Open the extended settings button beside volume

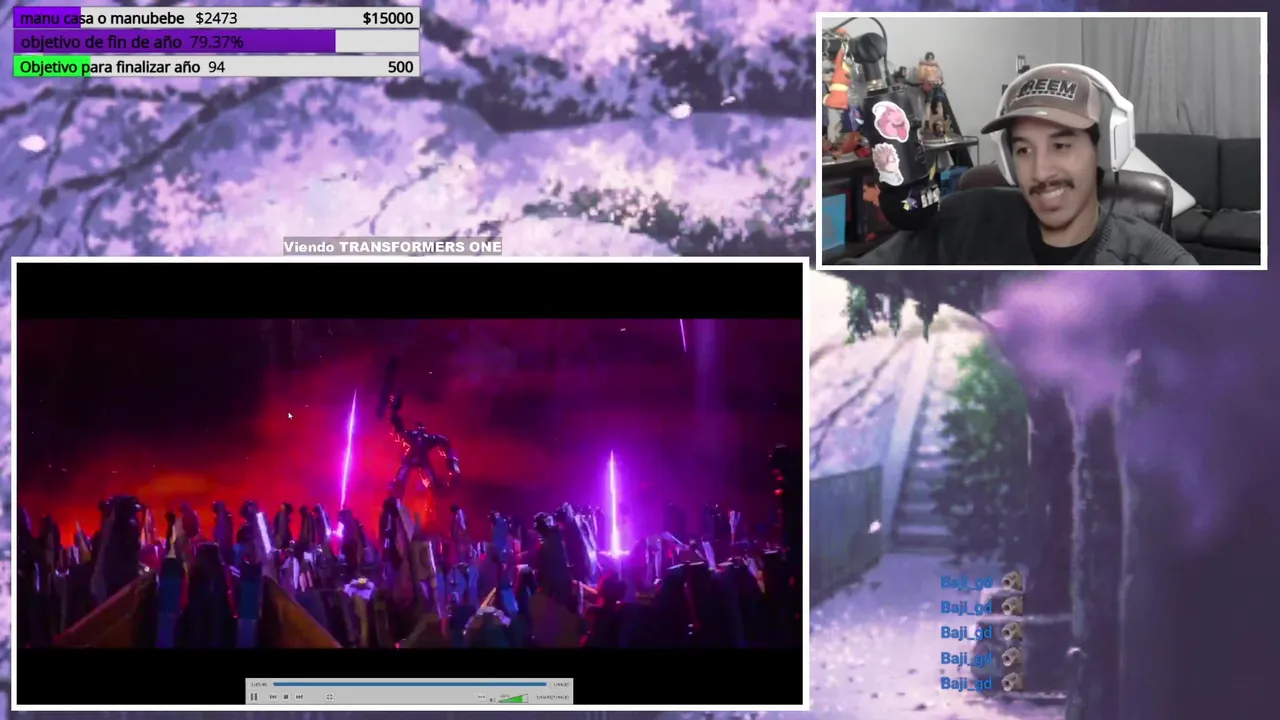click(481, 696)
